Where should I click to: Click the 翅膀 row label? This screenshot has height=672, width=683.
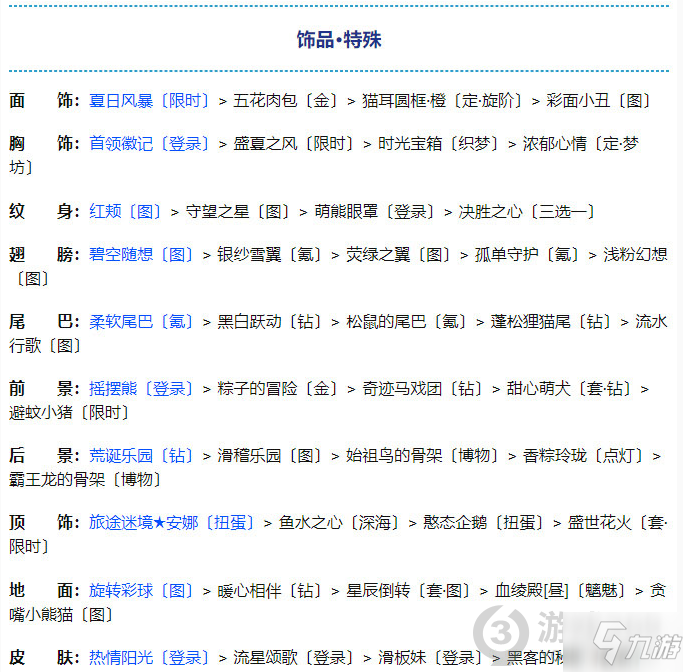[x=44, y=254]
